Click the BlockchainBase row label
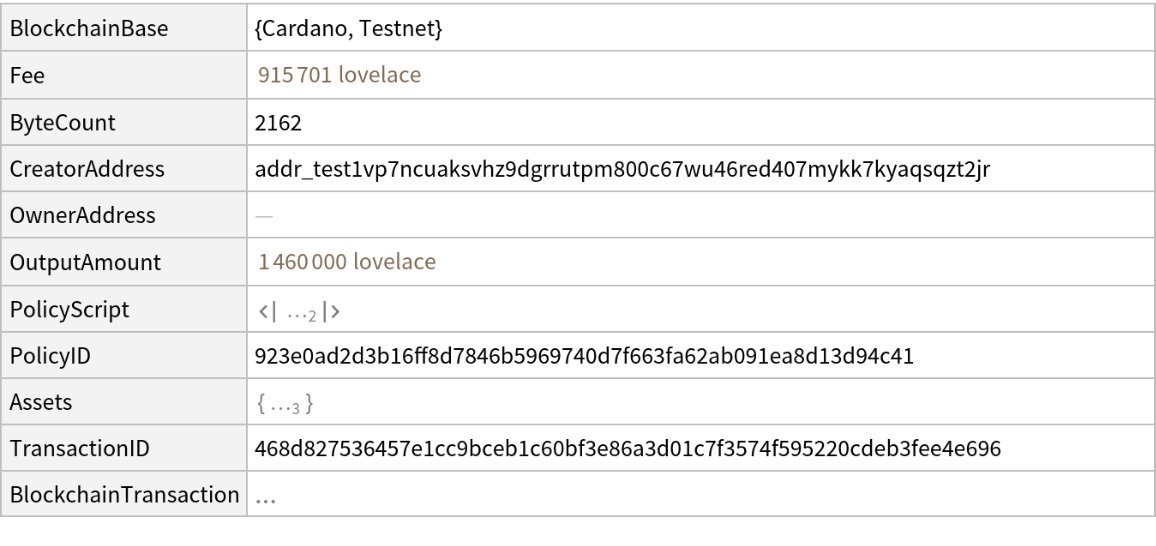 (x=88, y=29)
